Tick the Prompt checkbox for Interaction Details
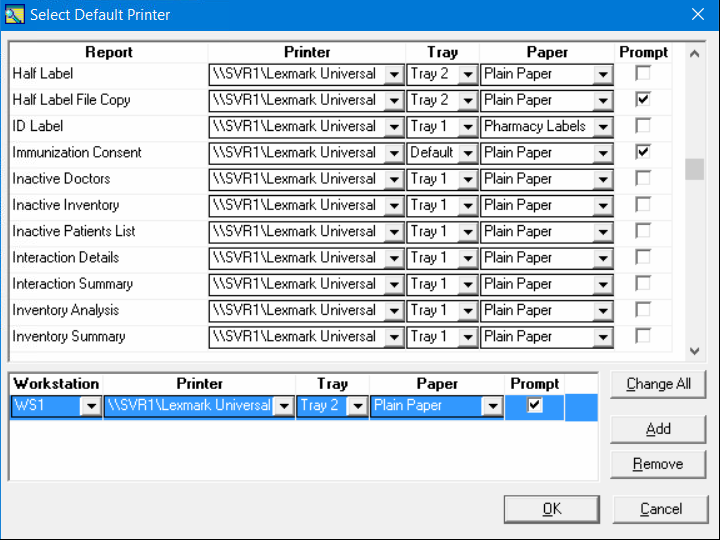 point(643,257)
